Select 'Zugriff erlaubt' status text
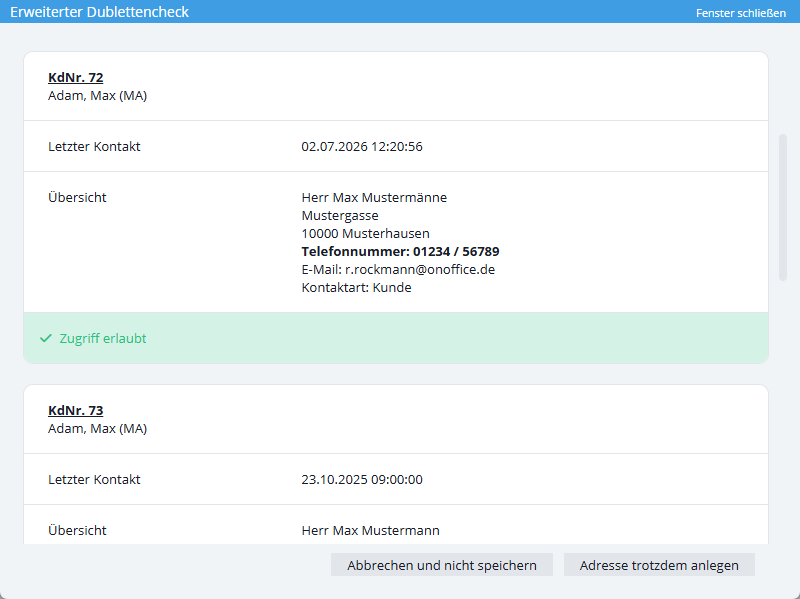Viewport: 800px width, 599px height. click(103, 338)
